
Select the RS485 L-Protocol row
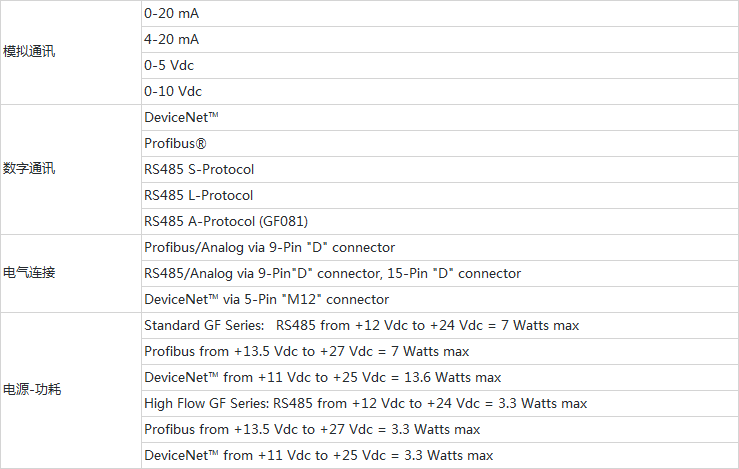click(x=198, y=195)
